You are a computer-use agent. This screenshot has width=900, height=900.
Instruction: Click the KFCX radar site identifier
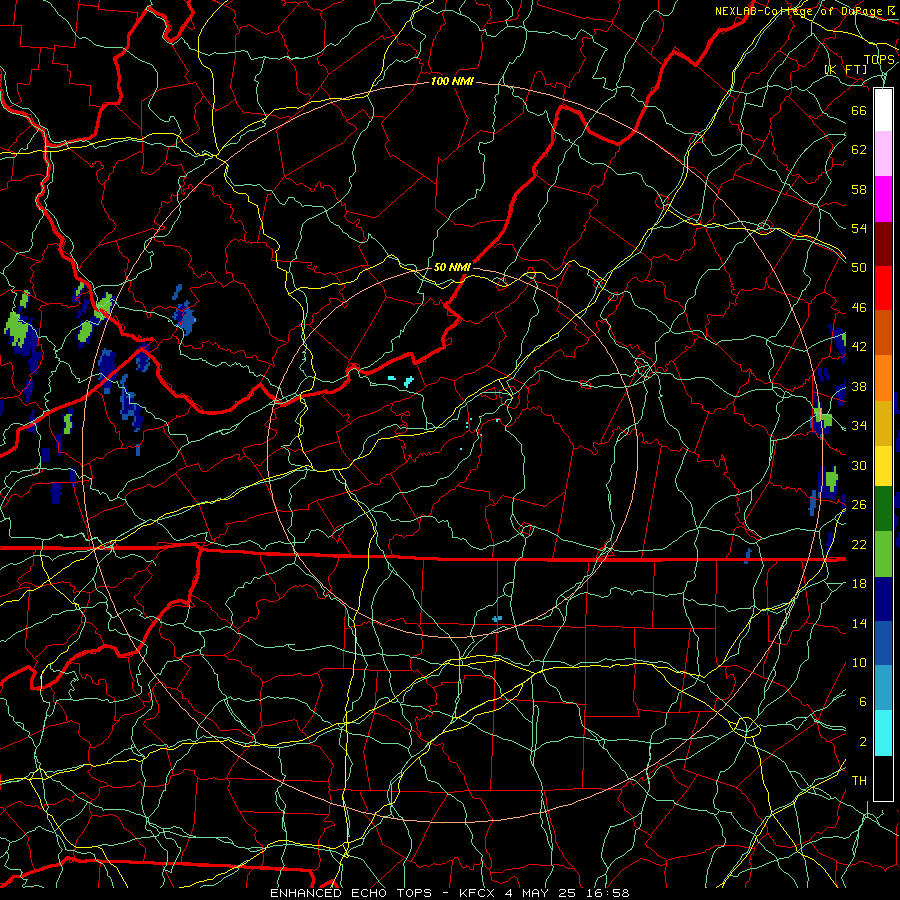pos(479,893)
